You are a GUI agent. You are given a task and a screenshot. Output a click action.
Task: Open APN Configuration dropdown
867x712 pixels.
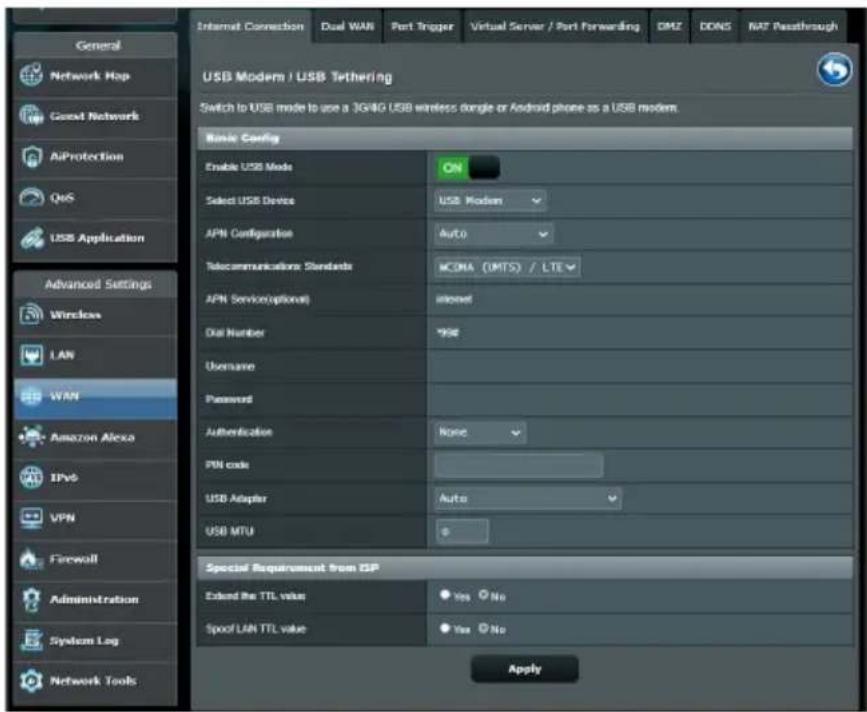(493, 234)
